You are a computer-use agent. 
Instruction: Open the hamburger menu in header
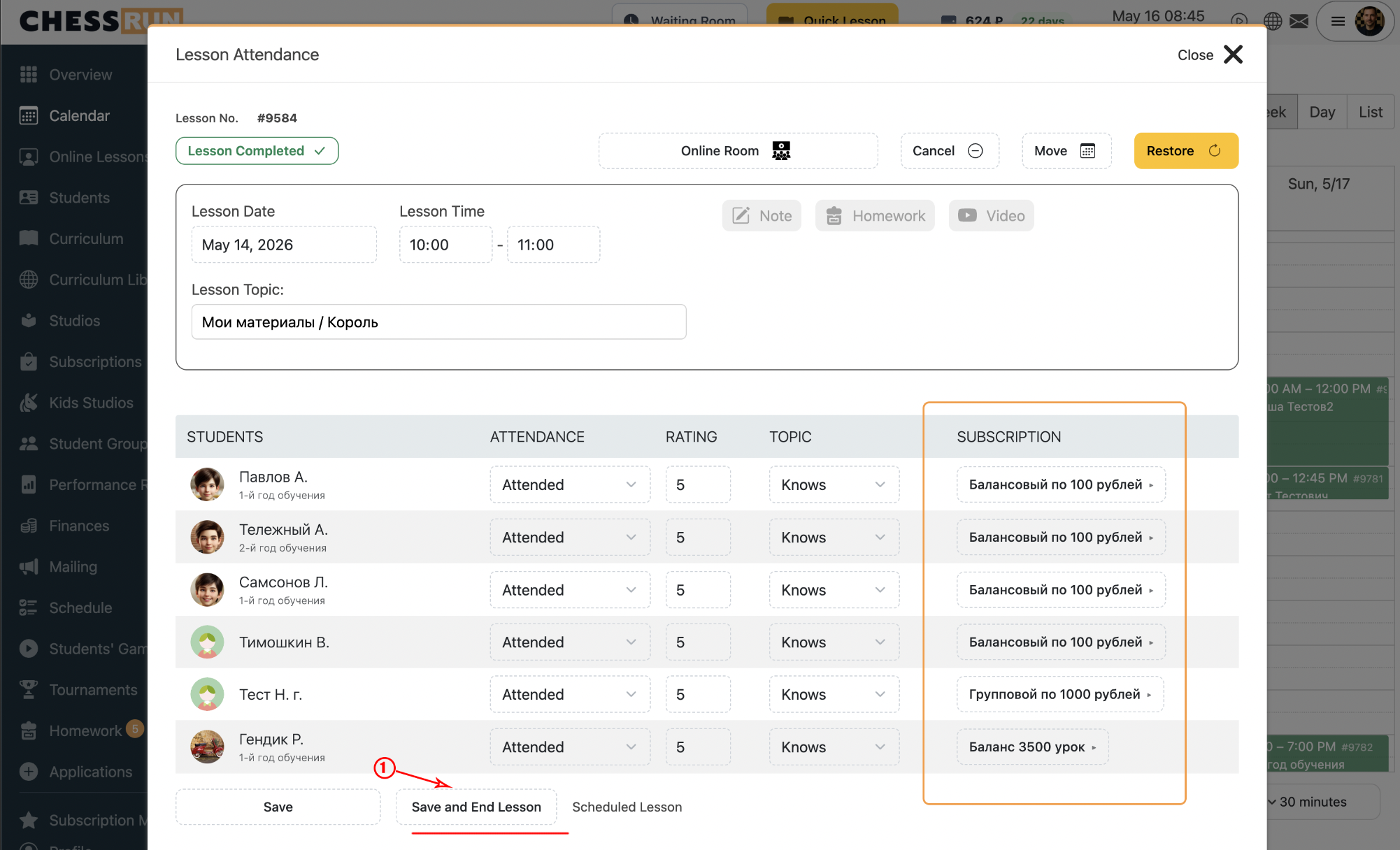tap(1338, 21)
